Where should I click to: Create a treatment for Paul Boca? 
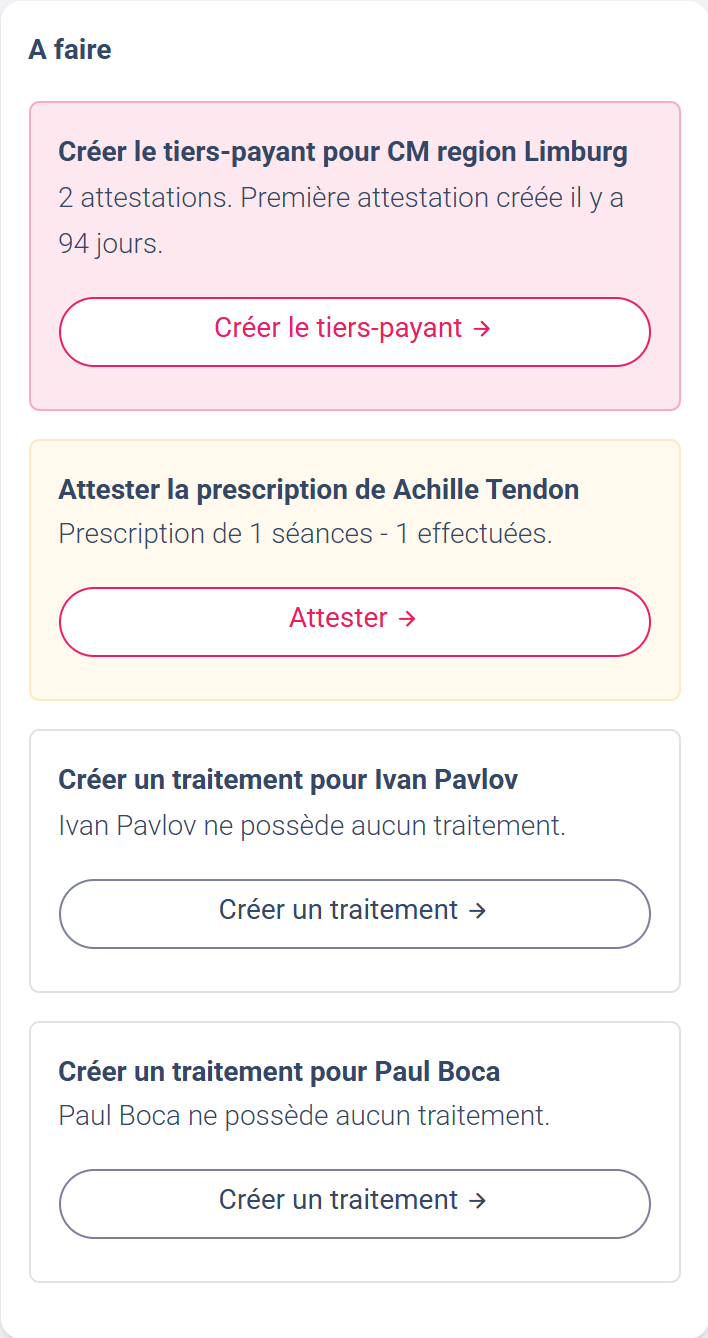pos(354,1203)
